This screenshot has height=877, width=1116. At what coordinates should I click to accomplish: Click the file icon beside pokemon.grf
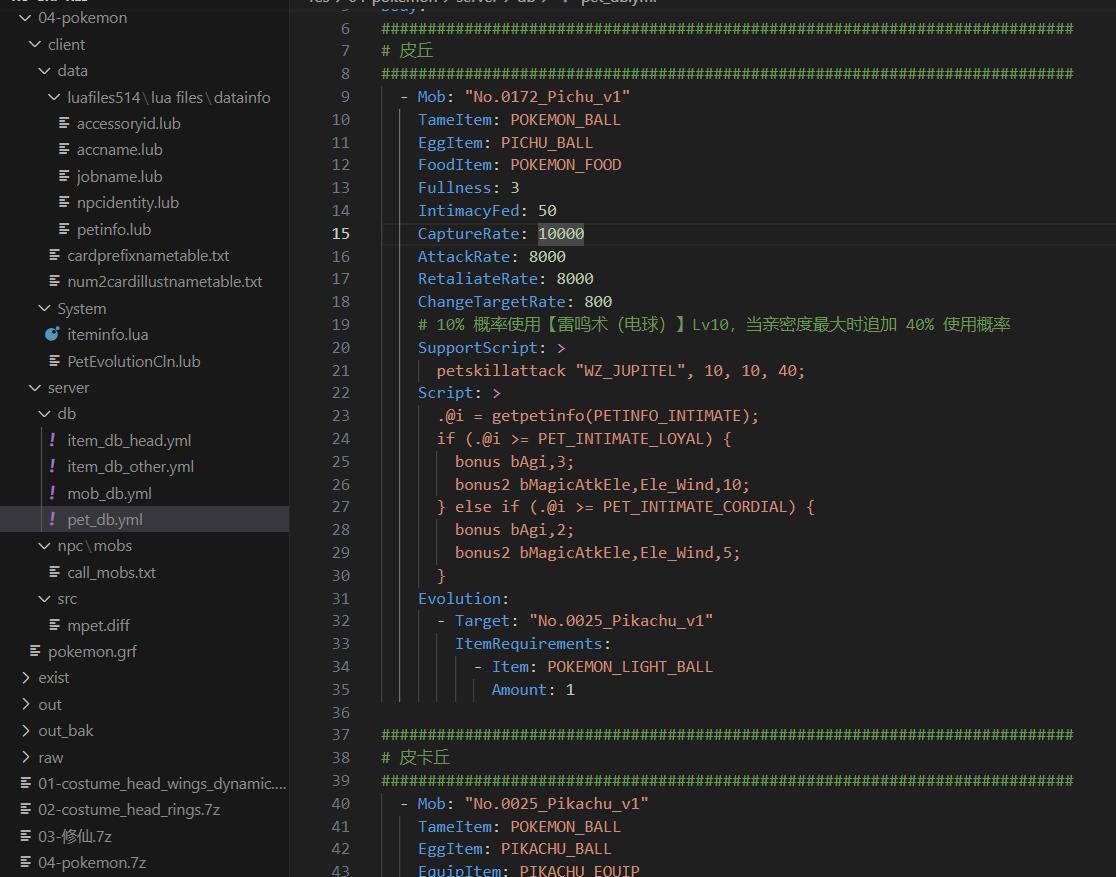[35, 651]
